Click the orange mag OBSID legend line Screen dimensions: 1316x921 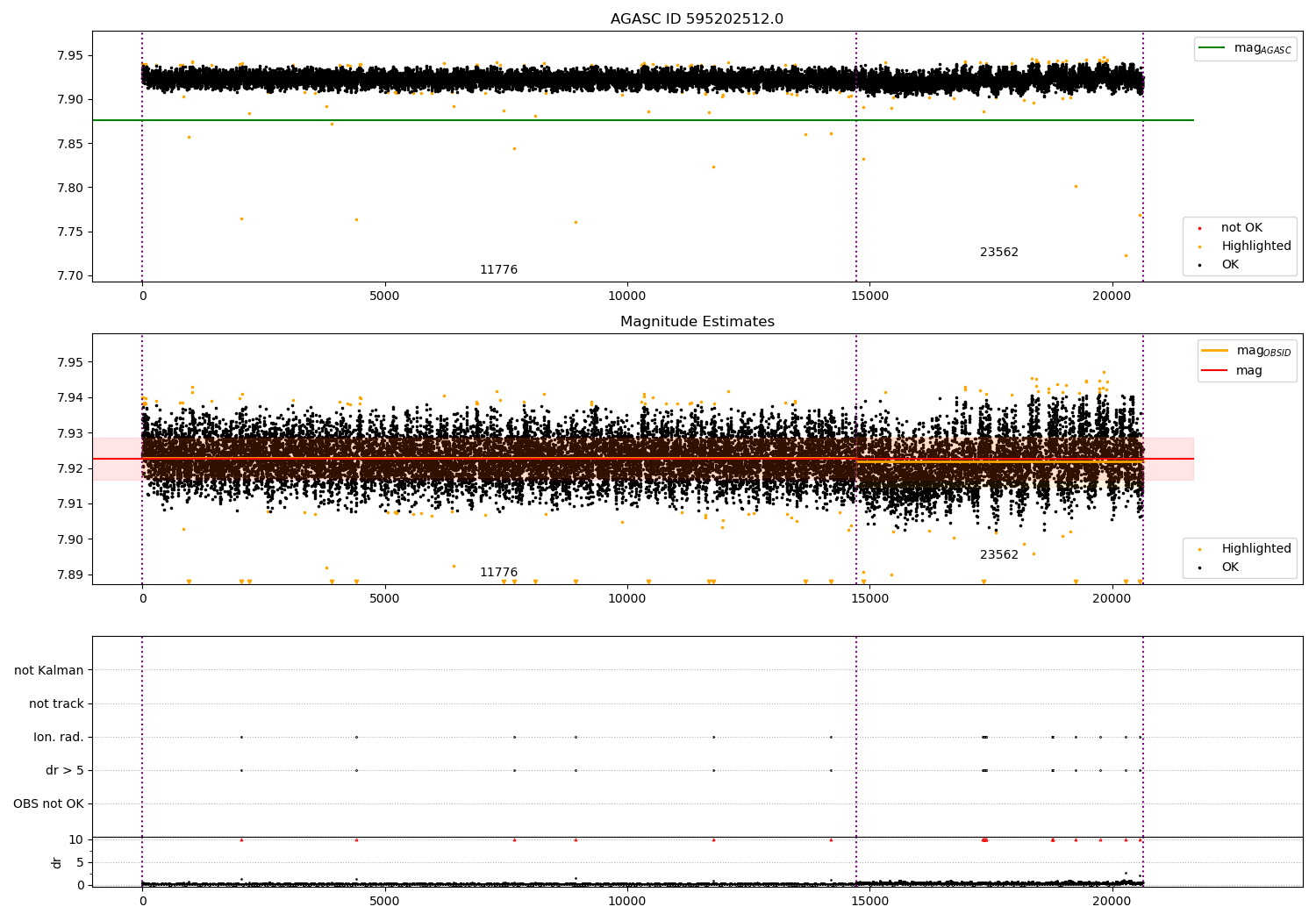click(x=1215, y=351)
